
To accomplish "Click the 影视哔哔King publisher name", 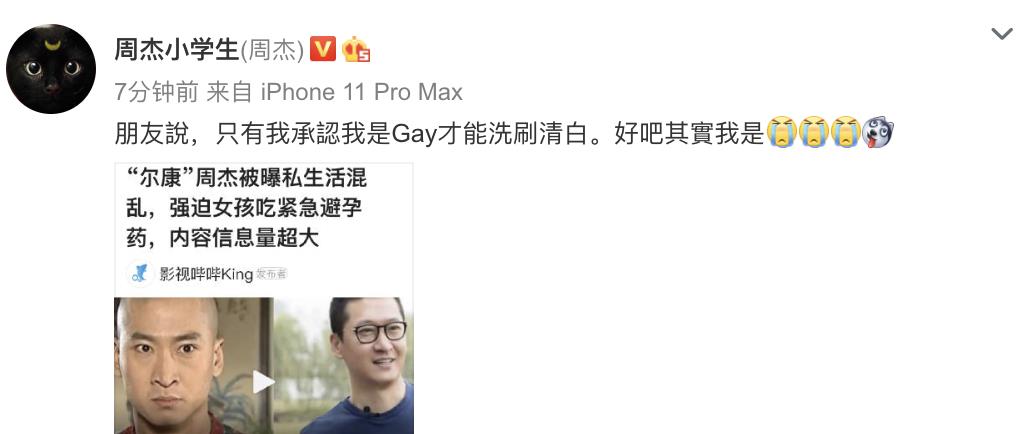I will [x=206, y=275].
